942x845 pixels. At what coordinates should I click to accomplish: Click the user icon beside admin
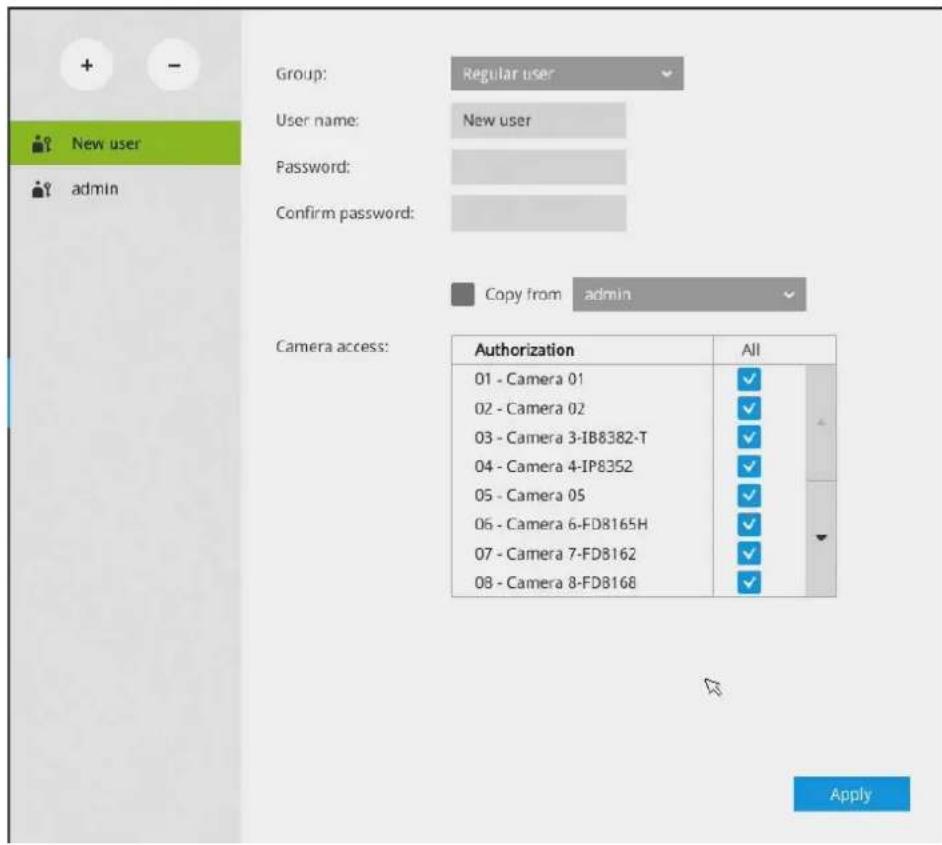(x=41, y=189)
